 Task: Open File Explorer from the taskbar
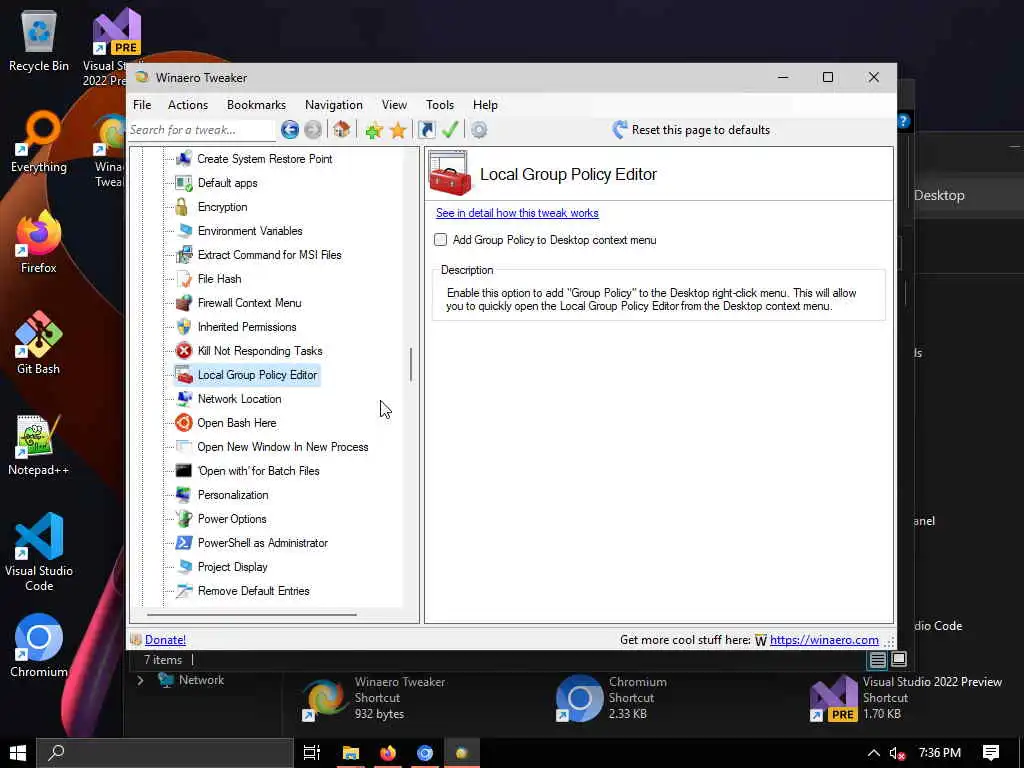pos(351,752)
